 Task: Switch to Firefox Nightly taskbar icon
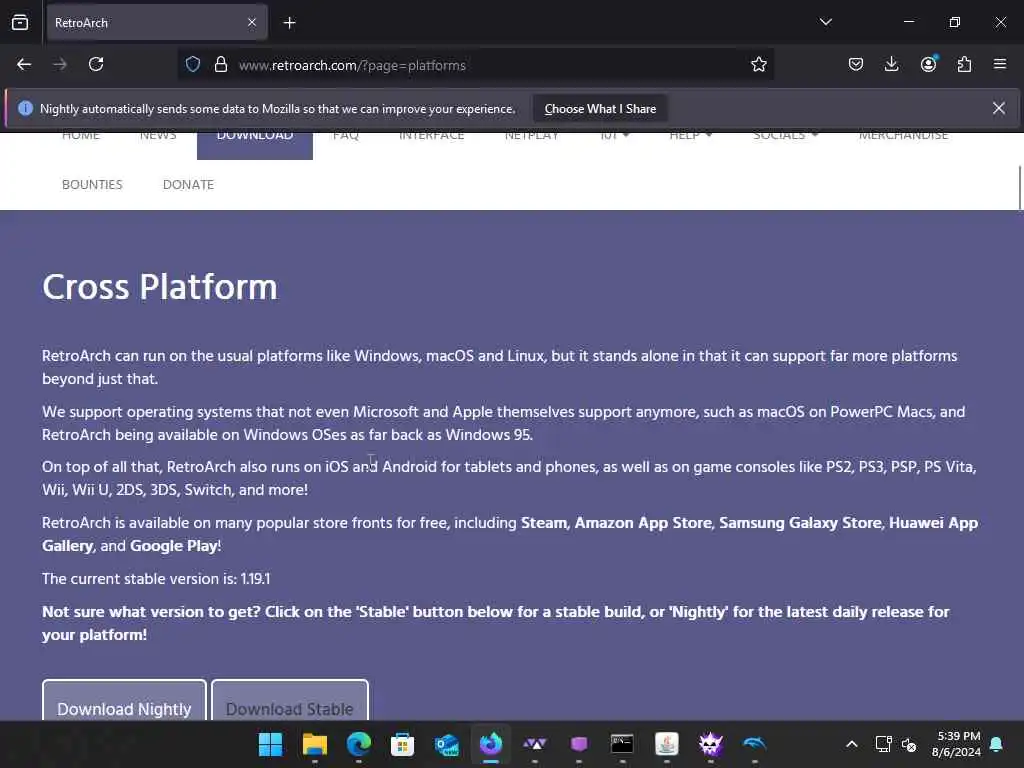[x=491, y=744]
